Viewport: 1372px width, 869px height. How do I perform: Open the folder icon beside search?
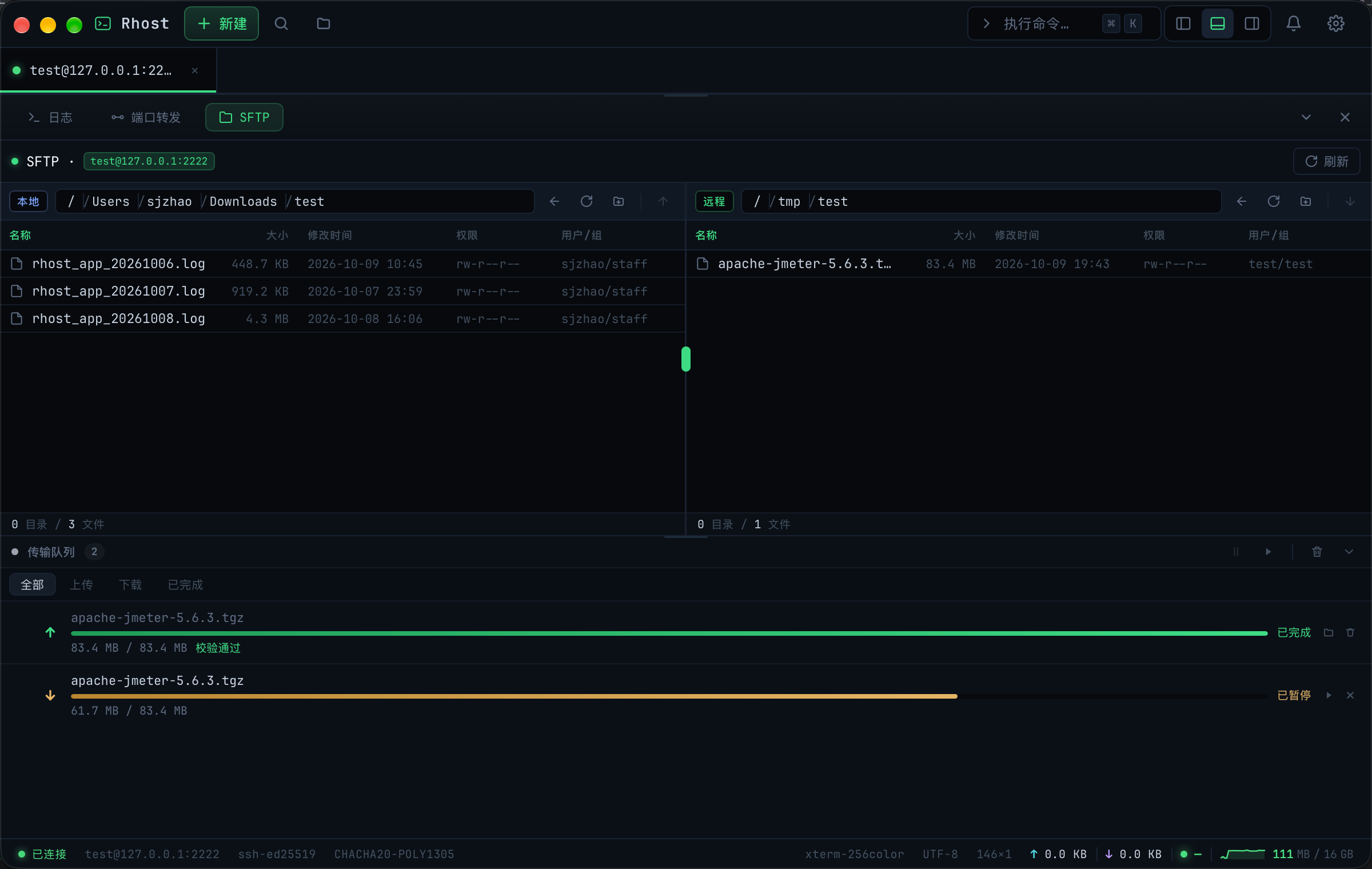pyautogui.click(x=324, y=23)
